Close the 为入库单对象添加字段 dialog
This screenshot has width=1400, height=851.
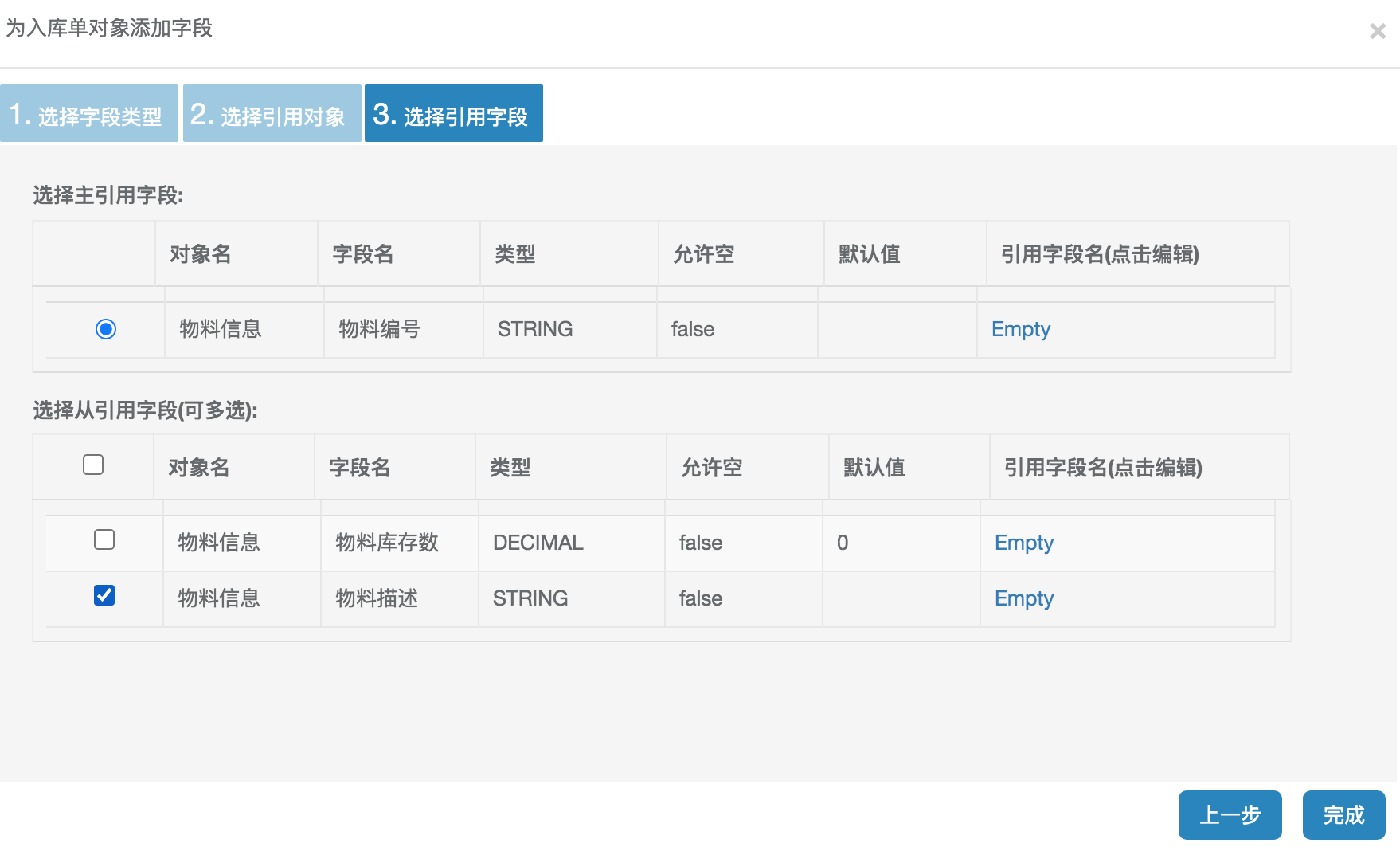tap(1377, 32)
